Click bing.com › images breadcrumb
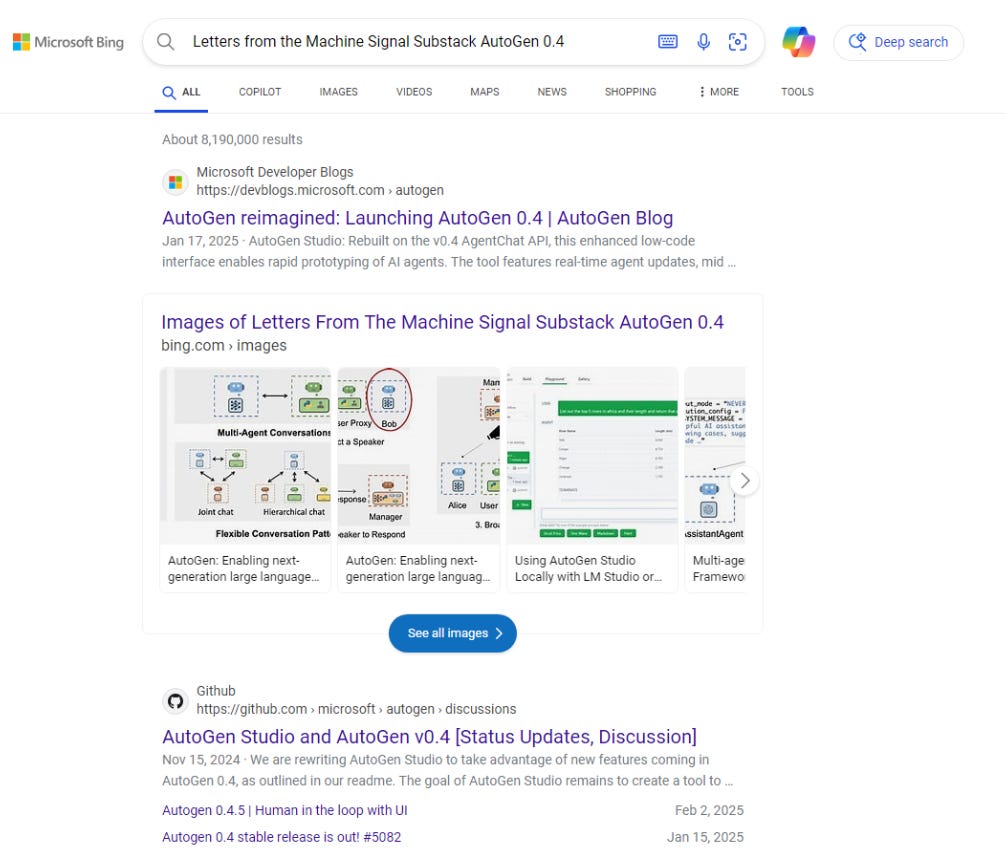The width and height of the screenshot is (1005, 850). pos(224,346)
